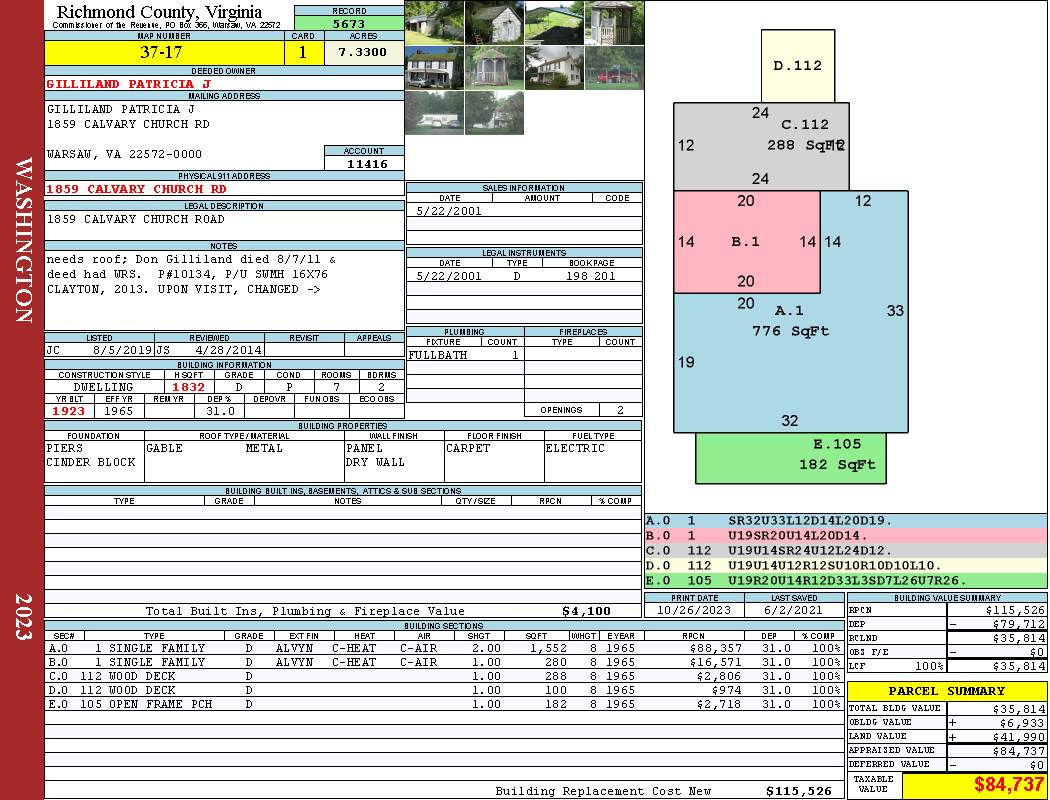Select the C.0 112 WOOD DECK row
The height and width of the screenshot is (800, 1050).
pyautogui.click(x=445, y=676)
